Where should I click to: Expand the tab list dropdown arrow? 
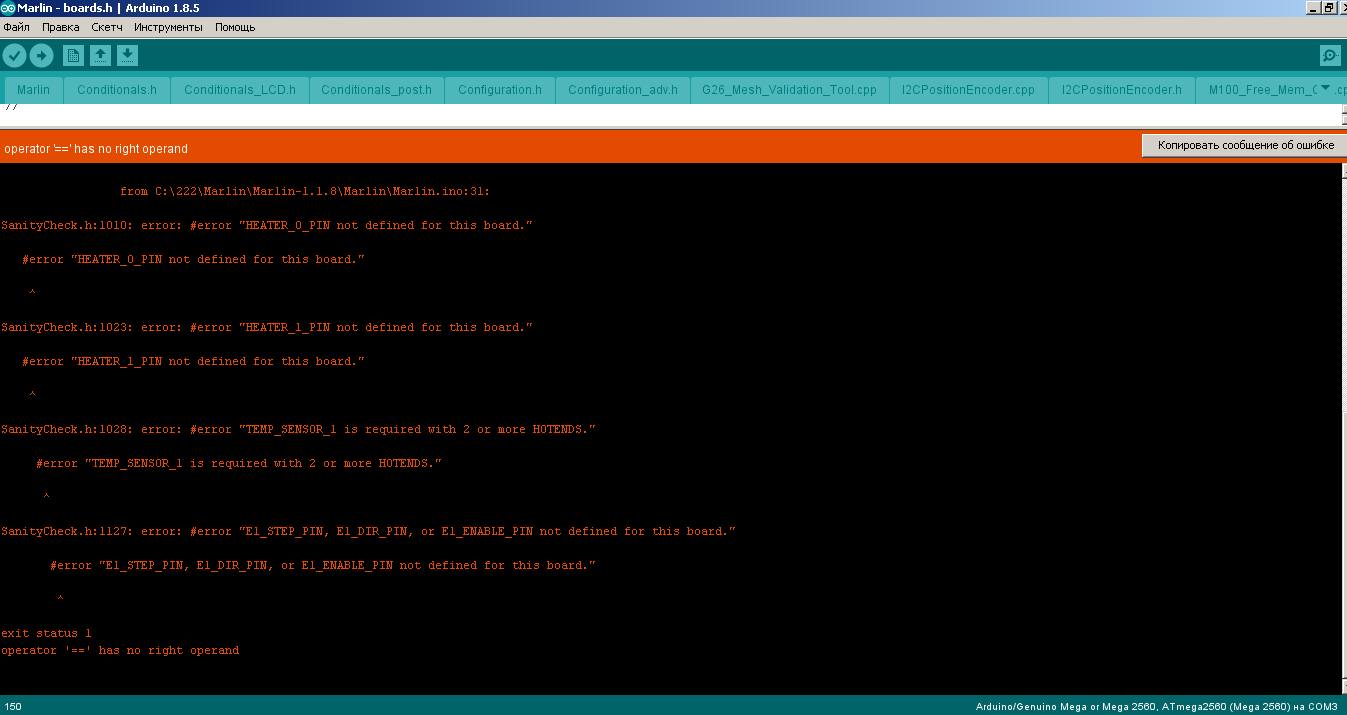(1326, 89)
